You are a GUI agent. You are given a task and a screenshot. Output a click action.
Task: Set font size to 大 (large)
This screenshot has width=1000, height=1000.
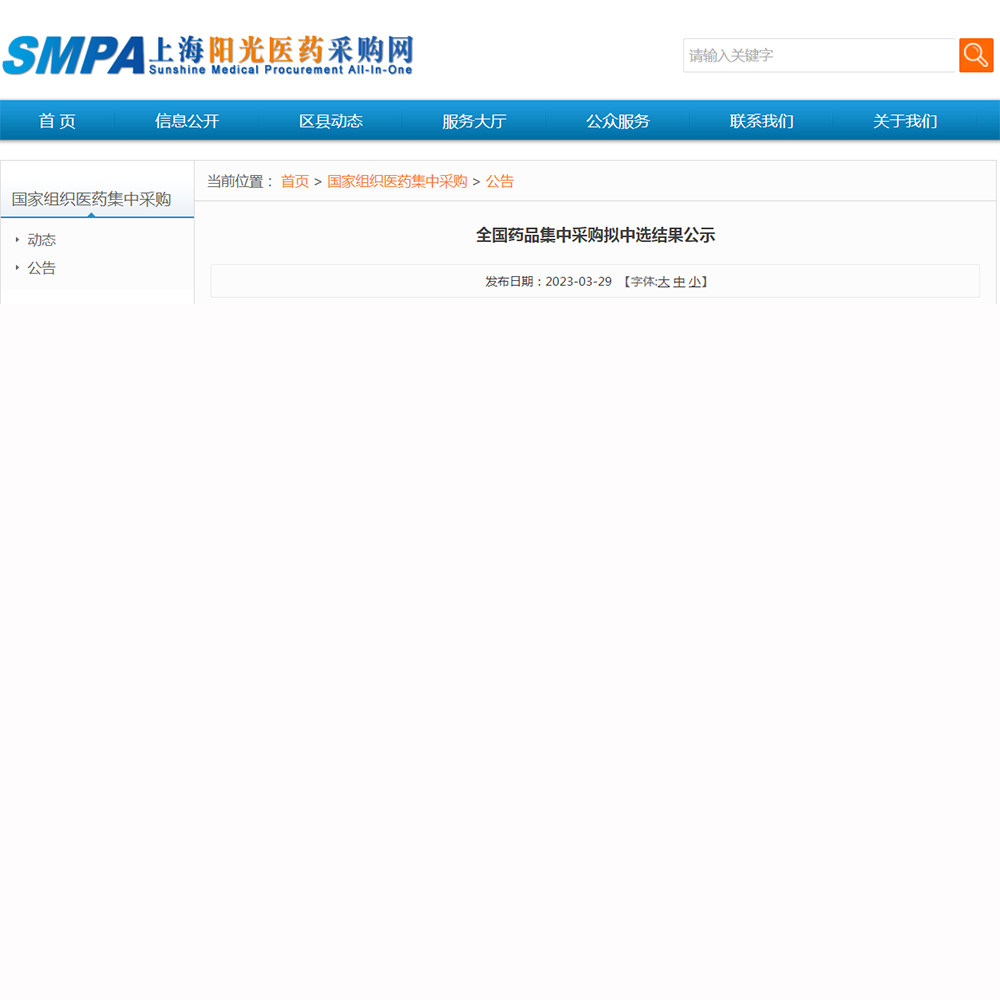coord(663,282)
